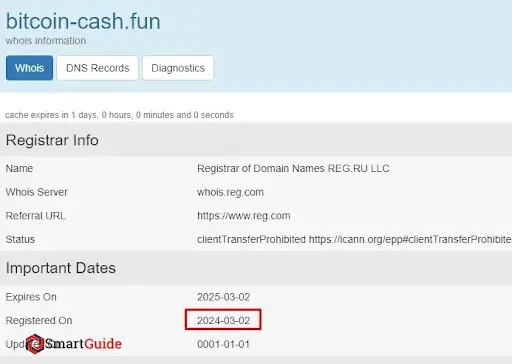Click the 'Status' label
This screenshot has width=512, height=364.
20,239
